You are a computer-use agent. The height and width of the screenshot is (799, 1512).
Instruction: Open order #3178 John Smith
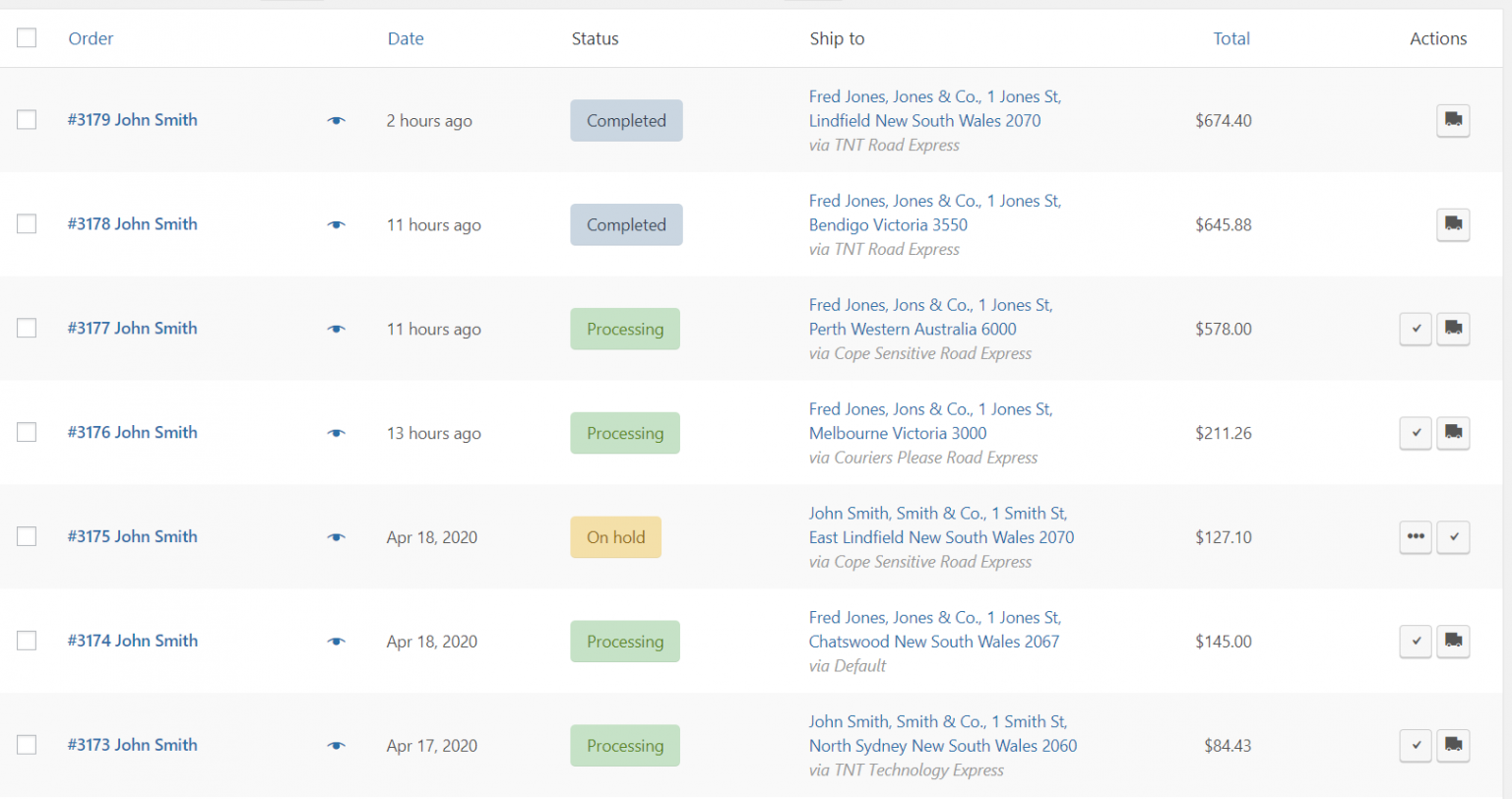click(132, 223)
